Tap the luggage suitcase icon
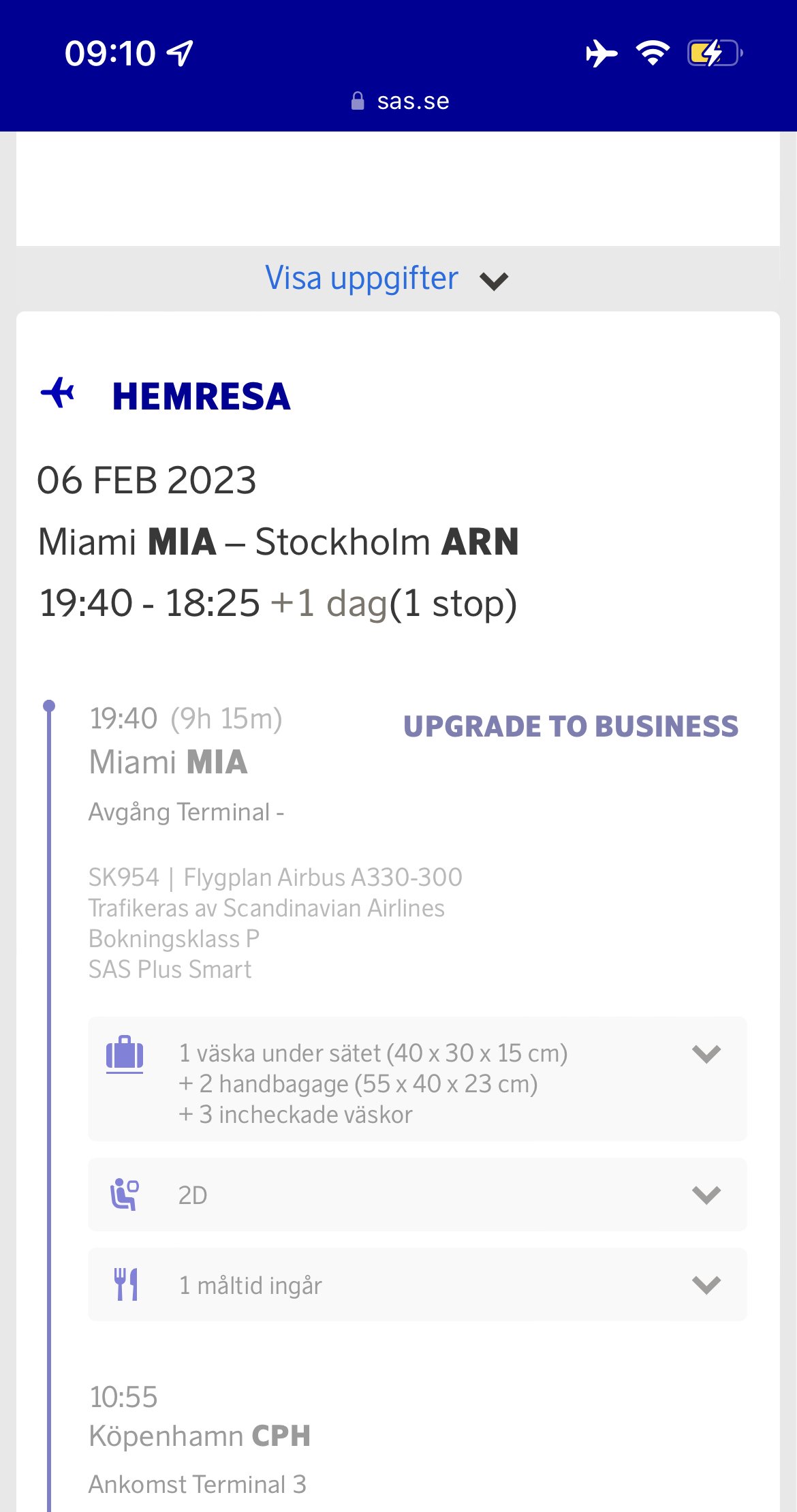797x1512 pixels. (x=125, y=1054)
